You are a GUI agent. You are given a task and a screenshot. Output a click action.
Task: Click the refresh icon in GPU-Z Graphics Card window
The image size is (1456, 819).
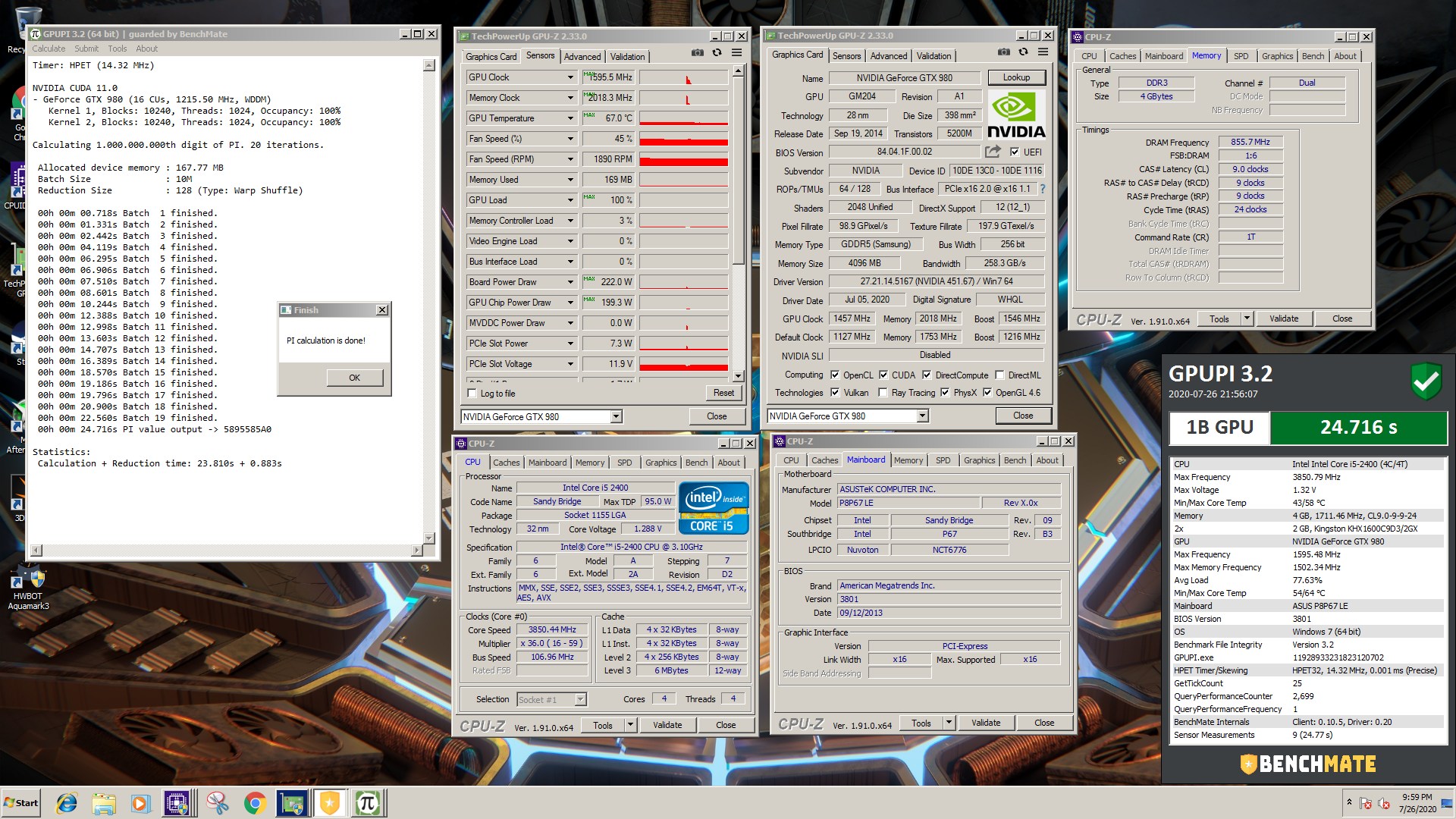pyautogui.click(x=1023, y=52)
